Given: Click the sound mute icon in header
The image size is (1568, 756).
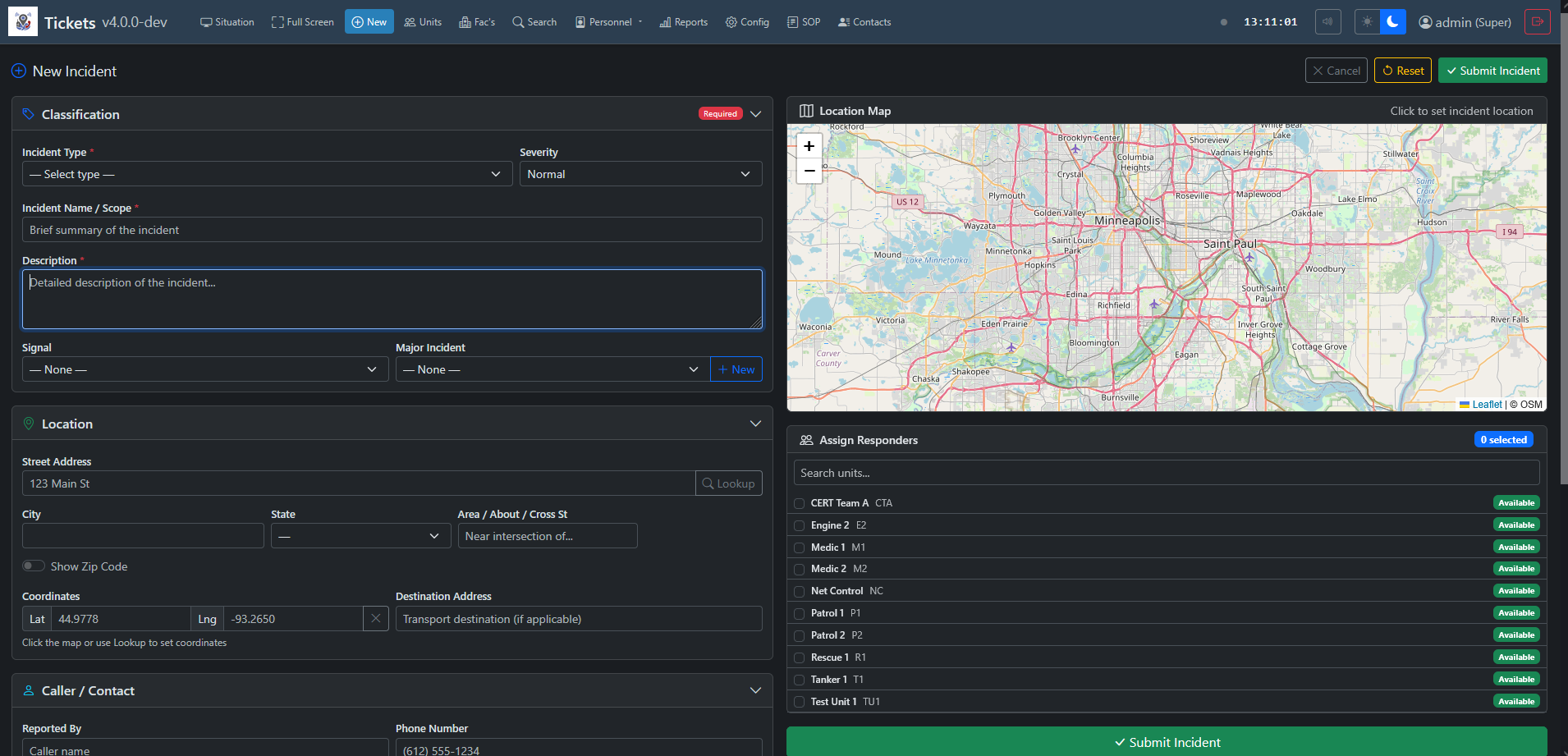Looking at the screenshot, I should (x=1327, y=22).
